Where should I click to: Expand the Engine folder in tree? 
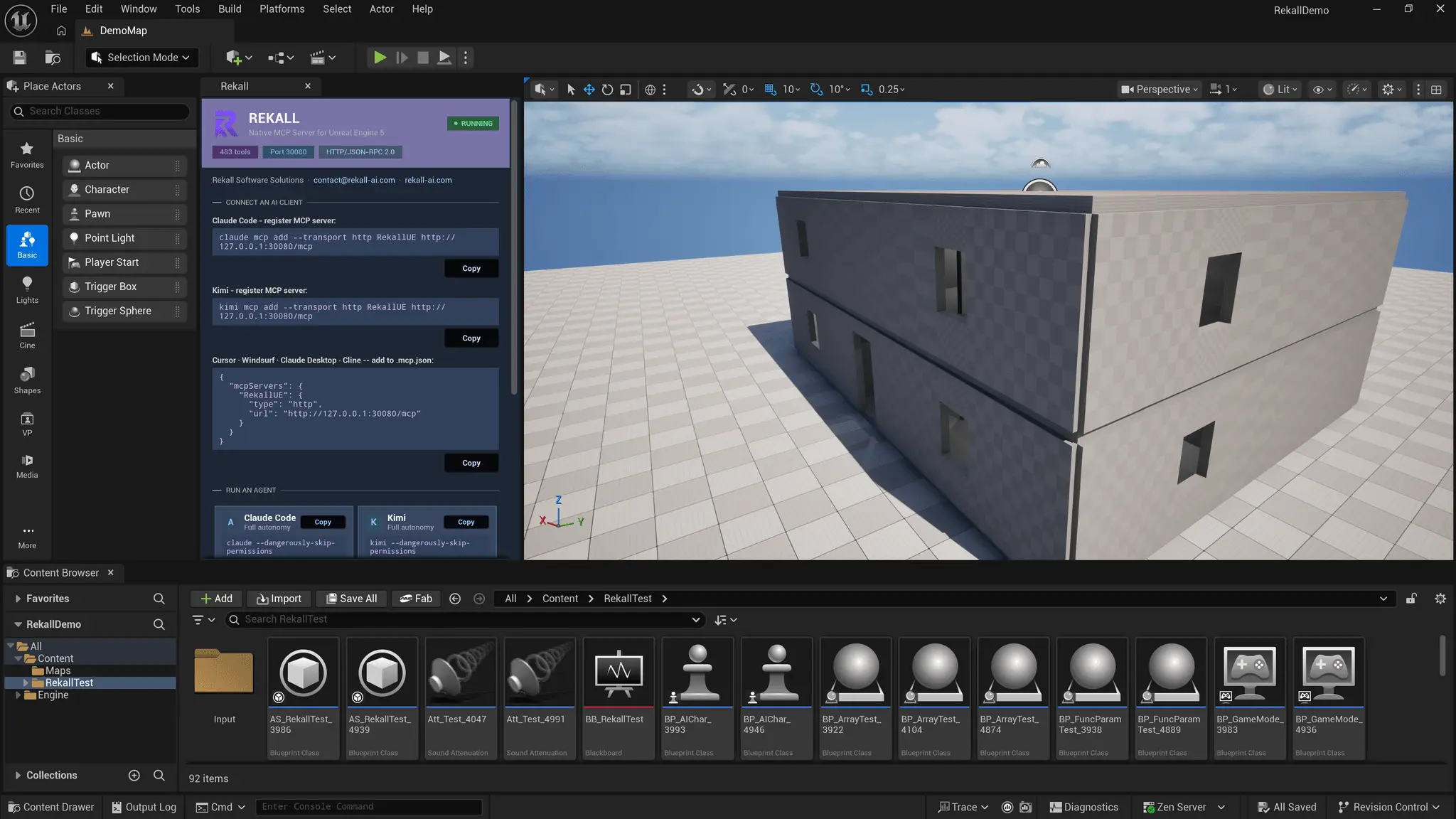[x=18, y=695]
